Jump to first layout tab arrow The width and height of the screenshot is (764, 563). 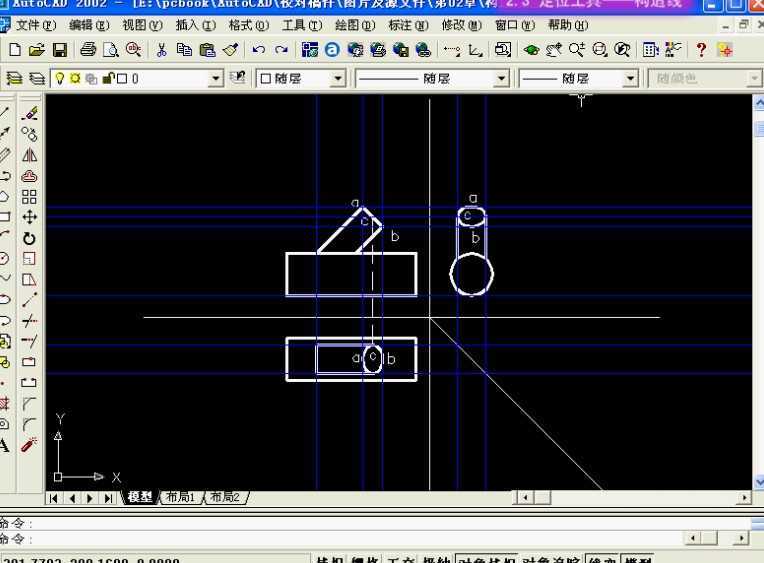coord(54,498)
